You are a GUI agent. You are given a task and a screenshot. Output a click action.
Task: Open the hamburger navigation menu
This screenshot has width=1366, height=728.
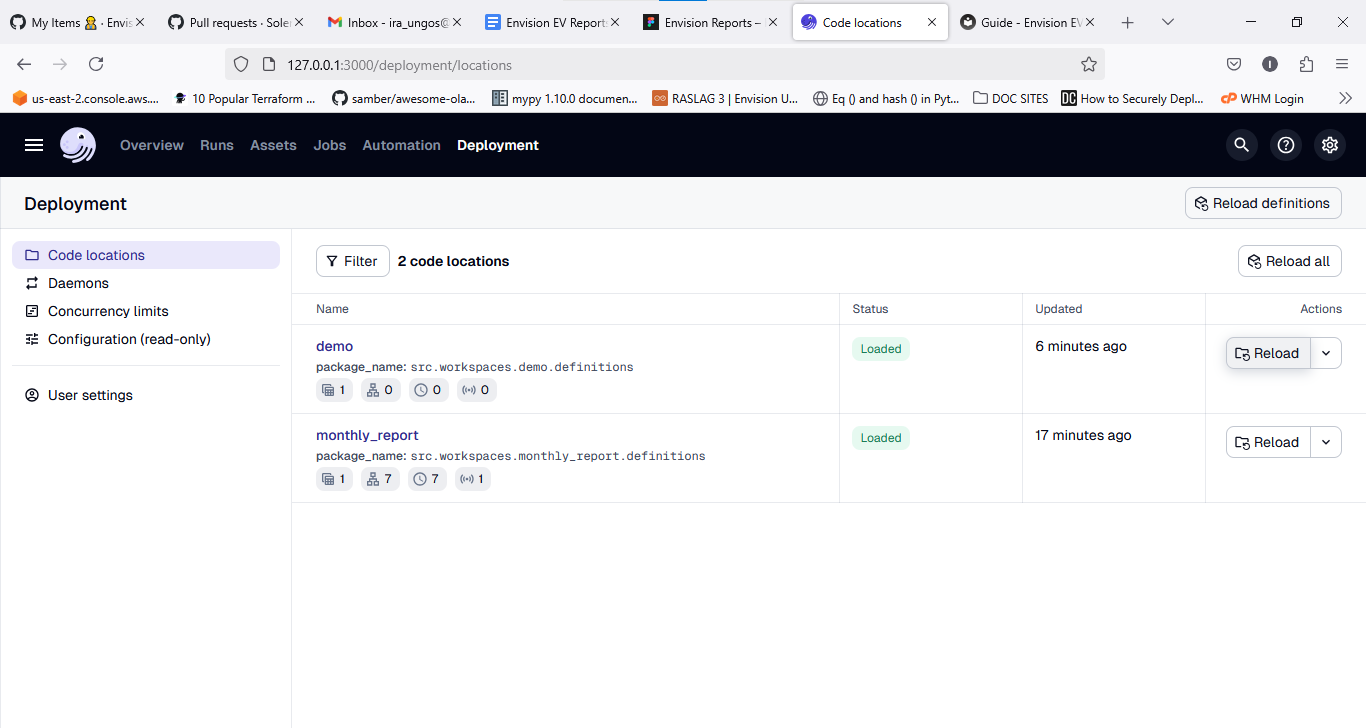click(34, 145)
